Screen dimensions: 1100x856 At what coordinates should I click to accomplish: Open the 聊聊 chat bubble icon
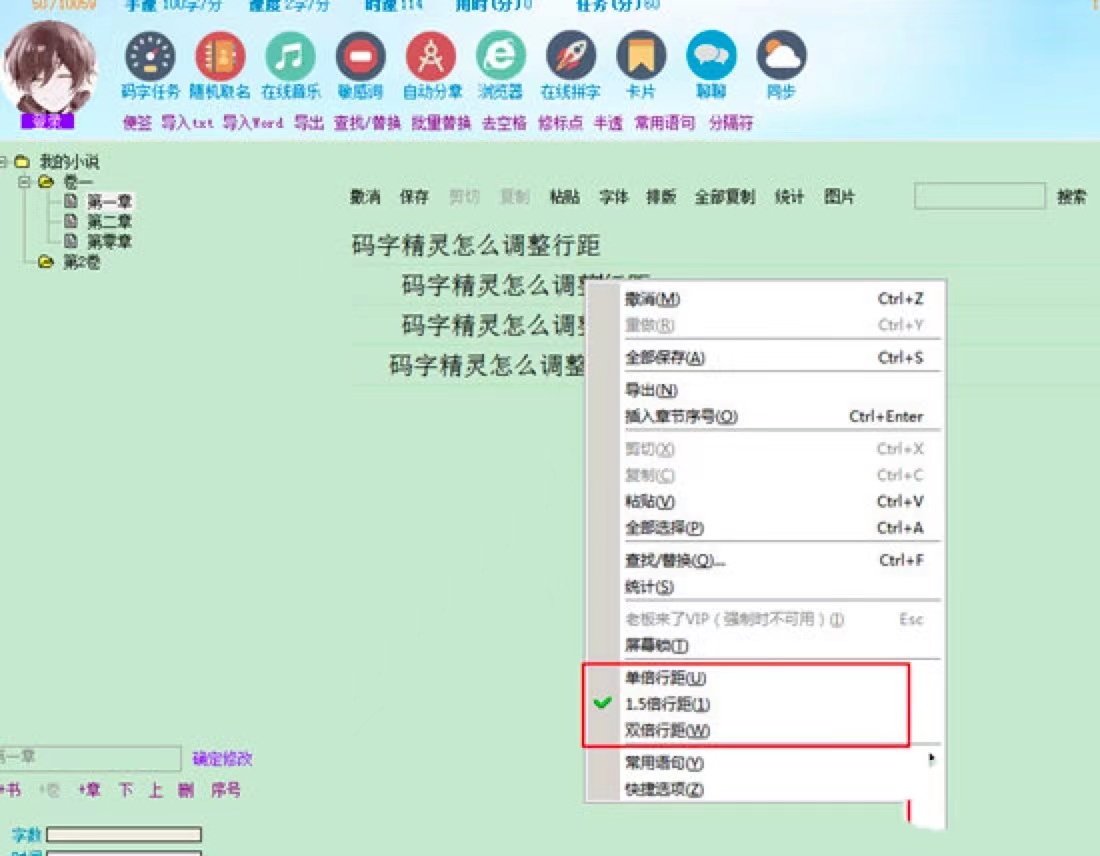711,55
